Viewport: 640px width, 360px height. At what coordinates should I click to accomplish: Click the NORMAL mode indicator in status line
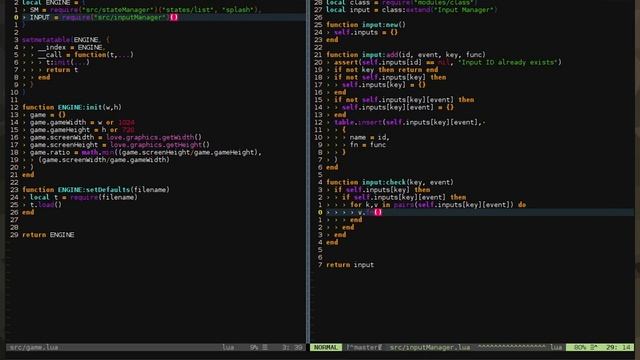click(326, 347)
